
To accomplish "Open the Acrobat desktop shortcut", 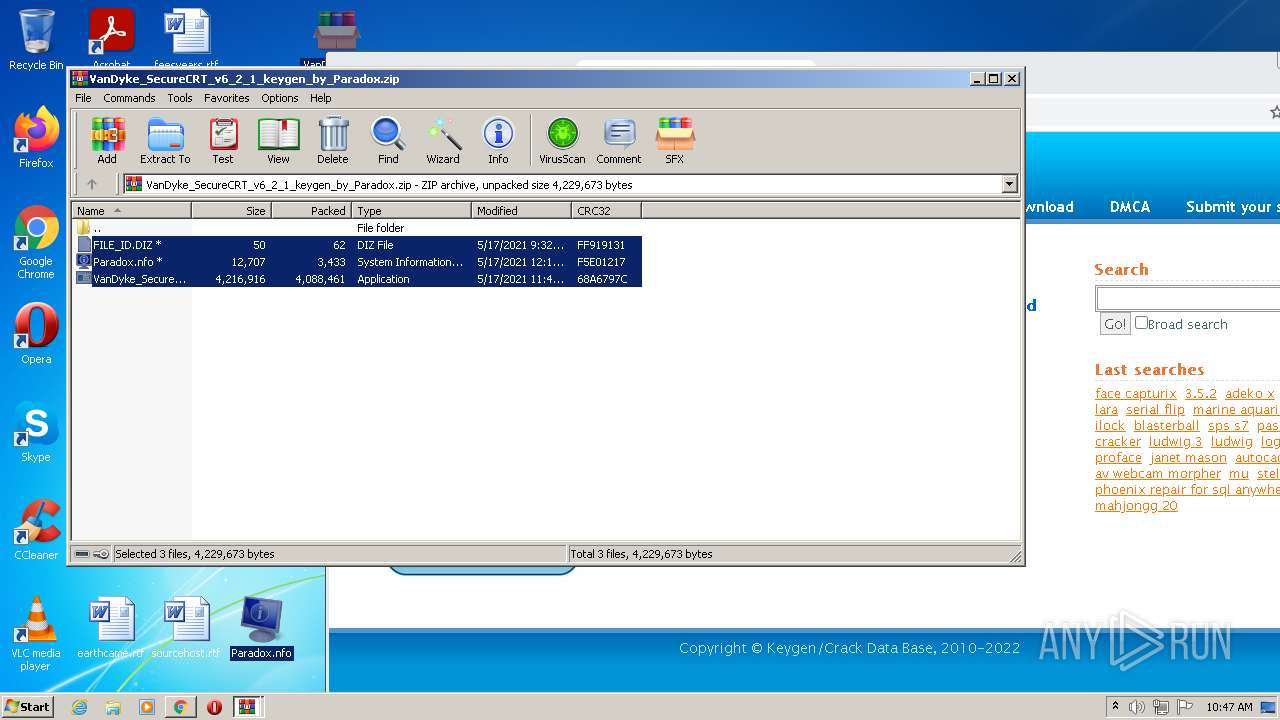I will [x=112, y=38].
